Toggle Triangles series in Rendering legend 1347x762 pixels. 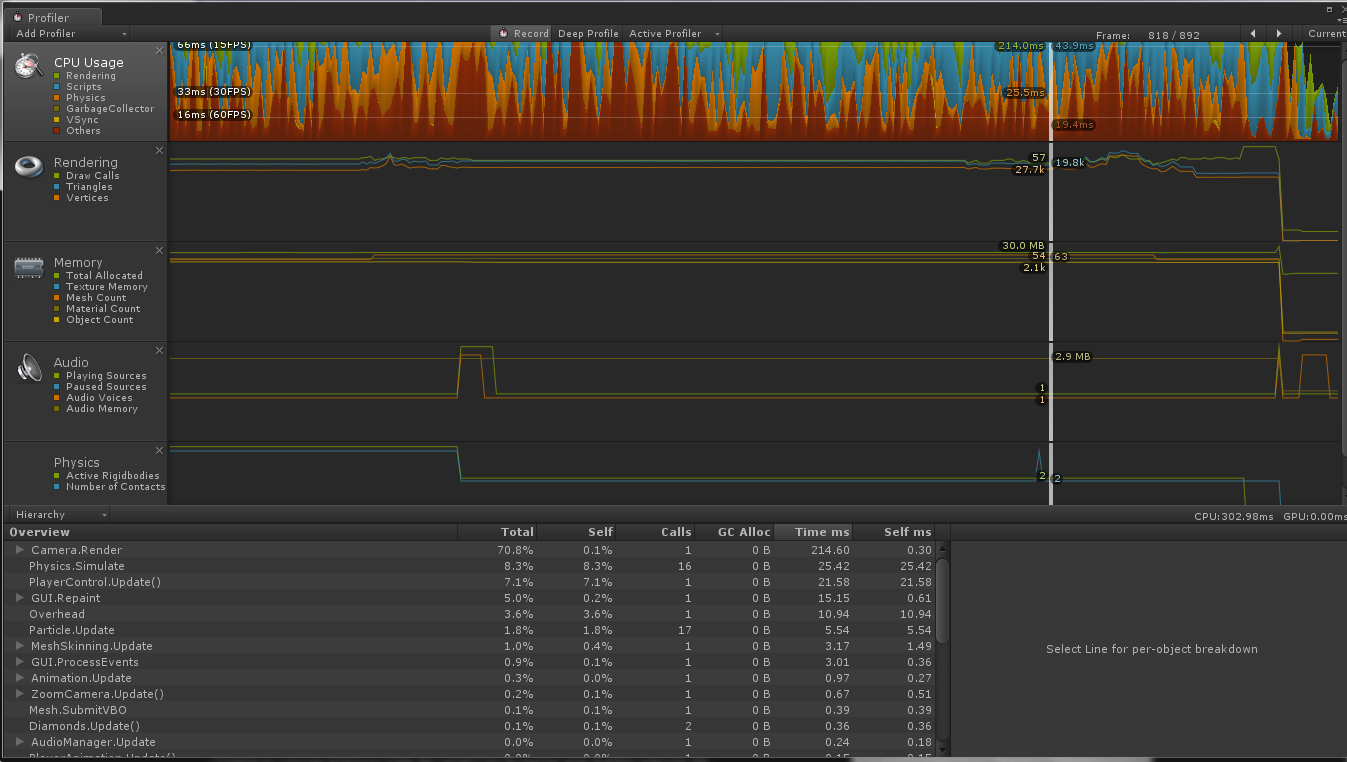point(58,187)
